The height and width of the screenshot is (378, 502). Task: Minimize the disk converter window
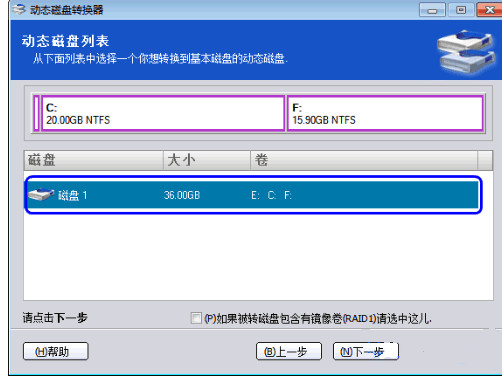[432, 10]
